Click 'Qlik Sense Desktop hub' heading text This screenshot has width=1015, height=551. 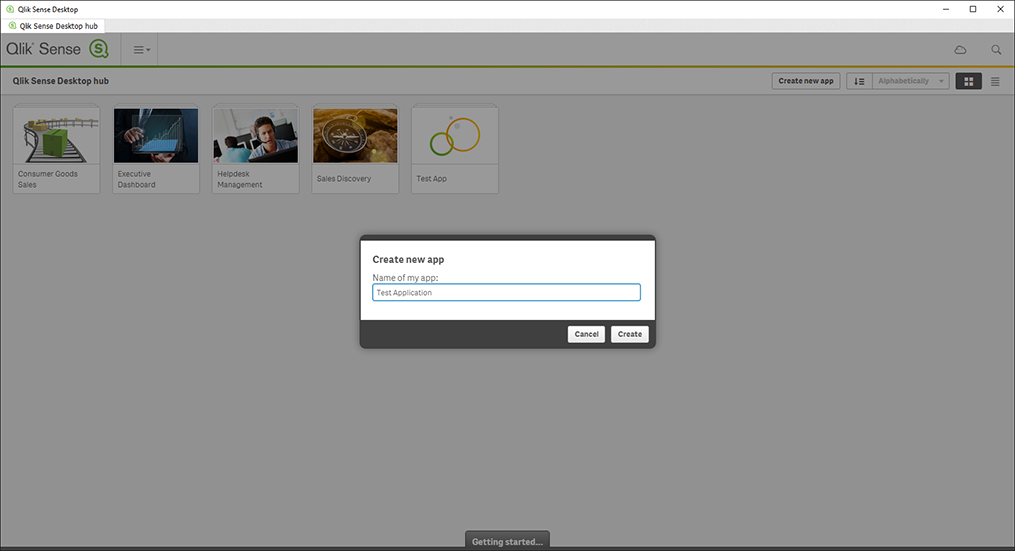point(61,81)
